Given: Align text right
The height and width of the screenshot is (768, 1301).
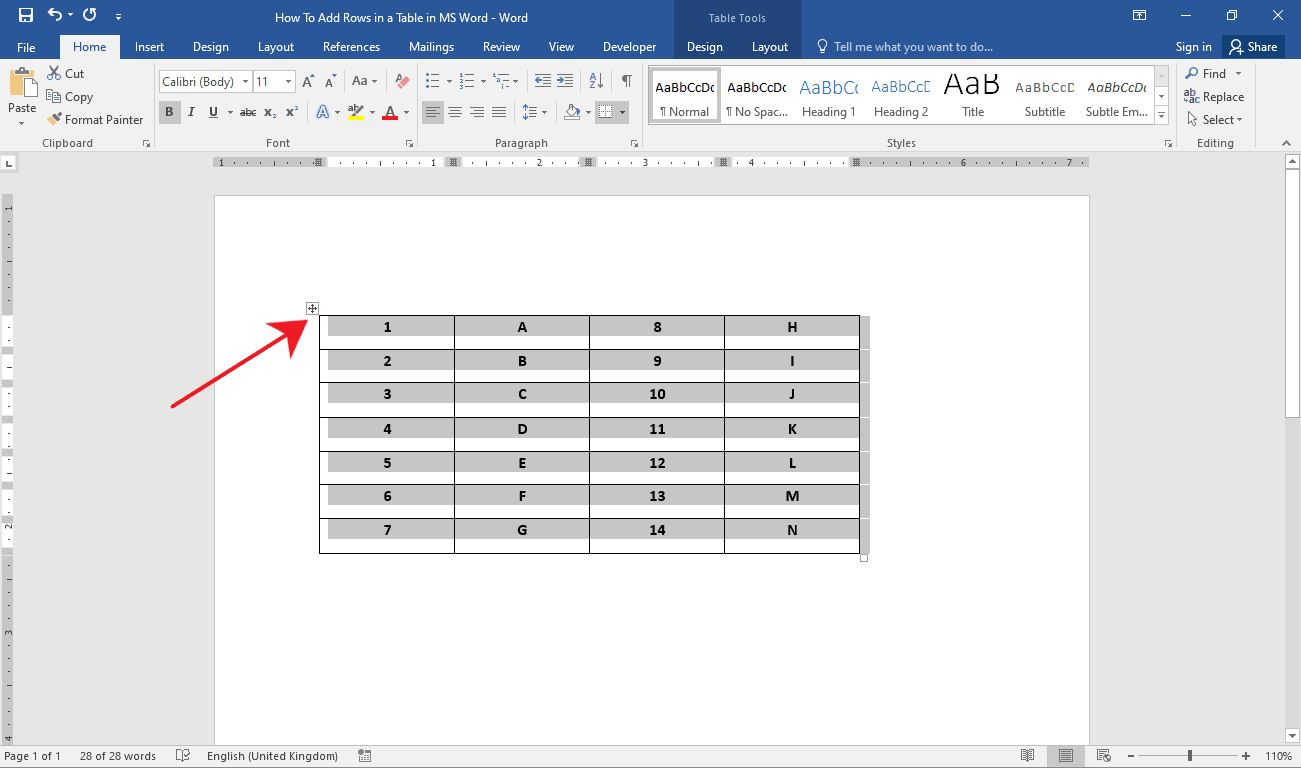Looking at the screenshot, I should coord(477,112).
